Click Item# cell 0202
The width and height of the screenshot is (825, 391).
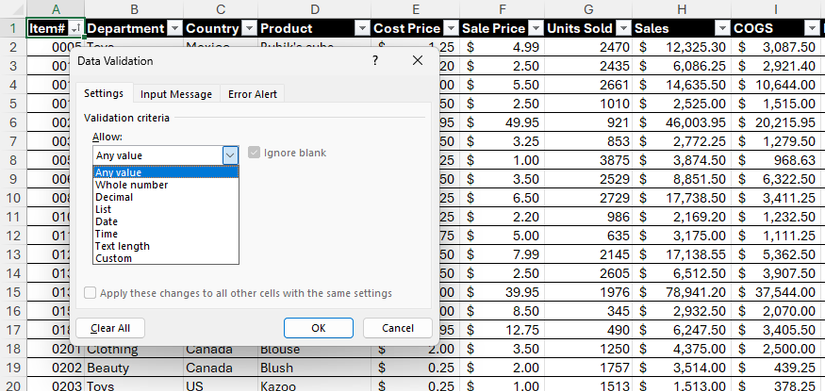55,367
